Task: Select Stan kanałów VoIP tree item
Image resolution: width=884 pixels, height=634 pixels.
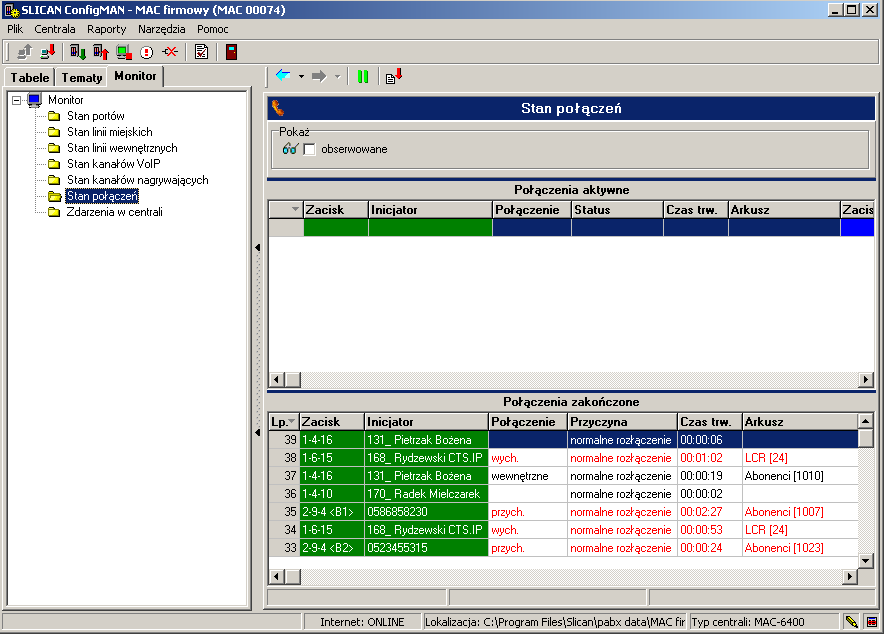Action: pyautogui.click(x=114, y=164)
